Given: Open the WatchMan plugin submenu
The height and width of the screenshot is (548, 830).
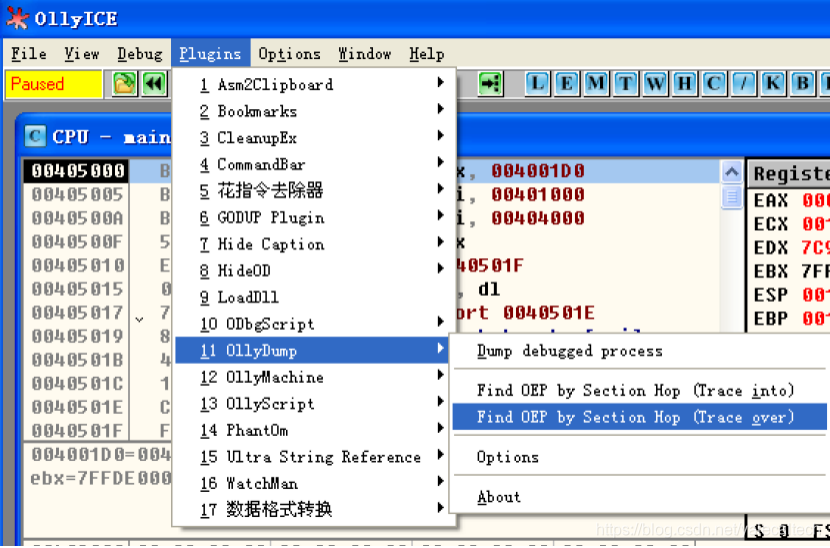Looking at the screenshot, I should [314, 483].
